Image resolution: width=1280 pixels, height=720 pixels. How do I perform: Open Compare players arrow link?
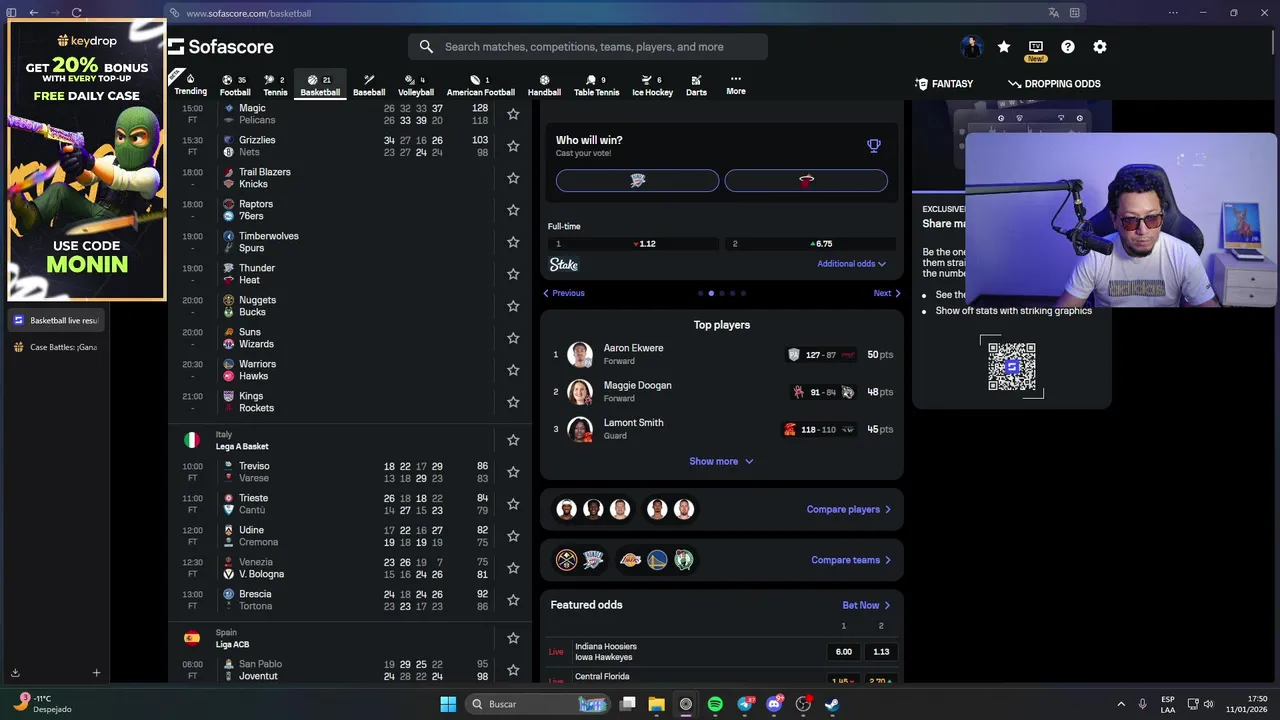point(849,509)
